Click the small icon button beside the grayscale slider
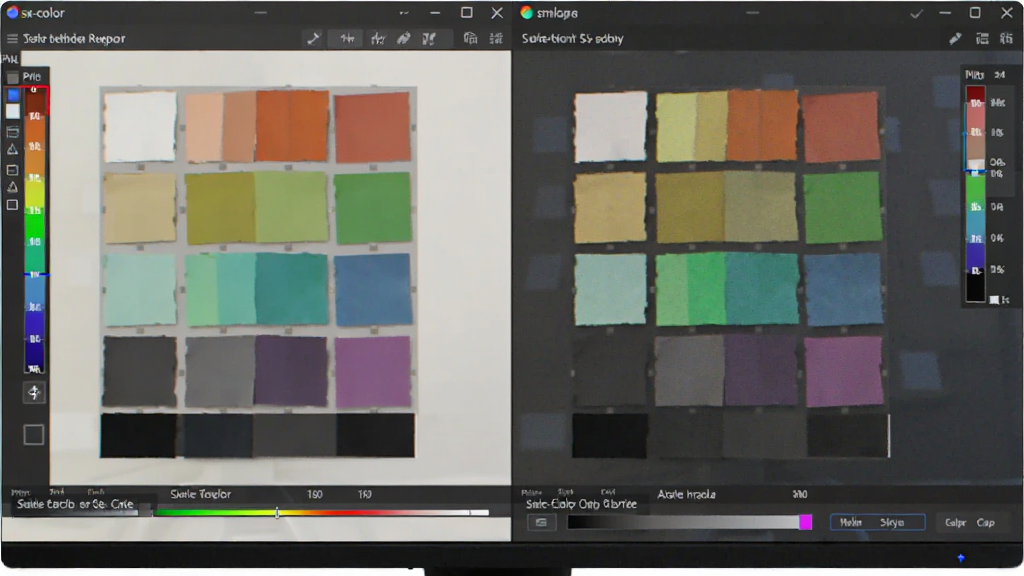The image size is (1024, 576). point(541,522)
